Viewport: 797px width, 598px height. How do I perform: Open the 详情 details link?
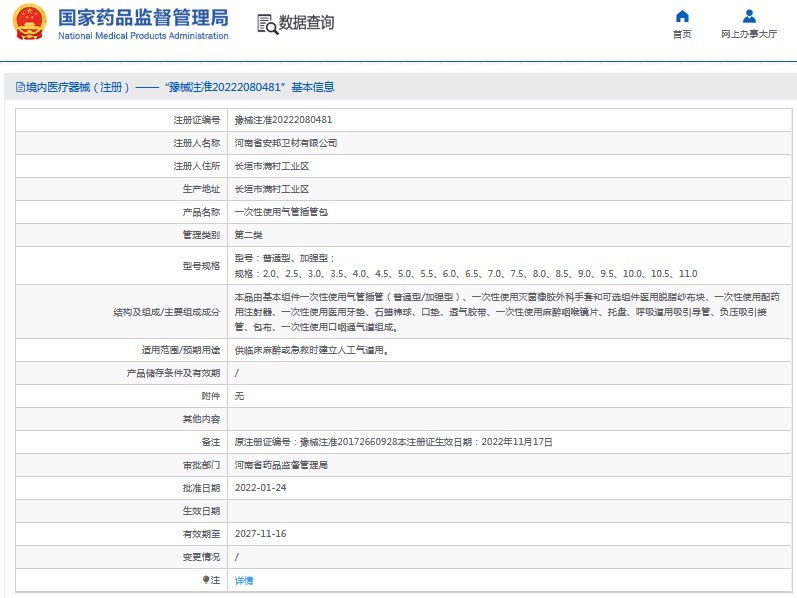point(244,580)
